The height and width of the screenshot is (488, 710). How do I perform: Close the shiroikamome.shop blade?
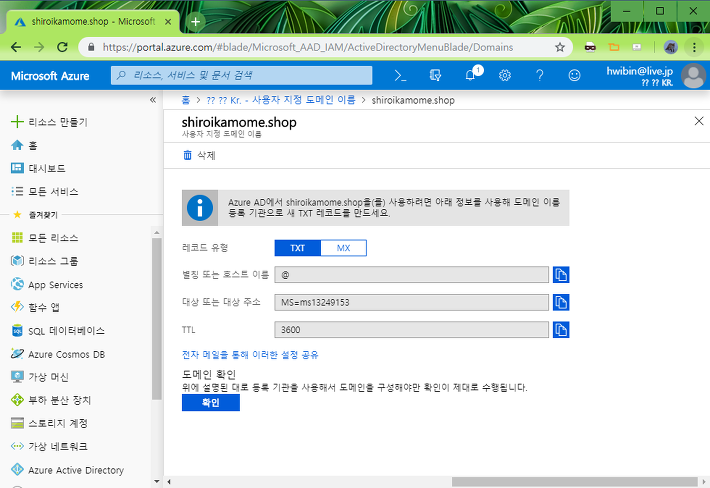pos(699,121)
